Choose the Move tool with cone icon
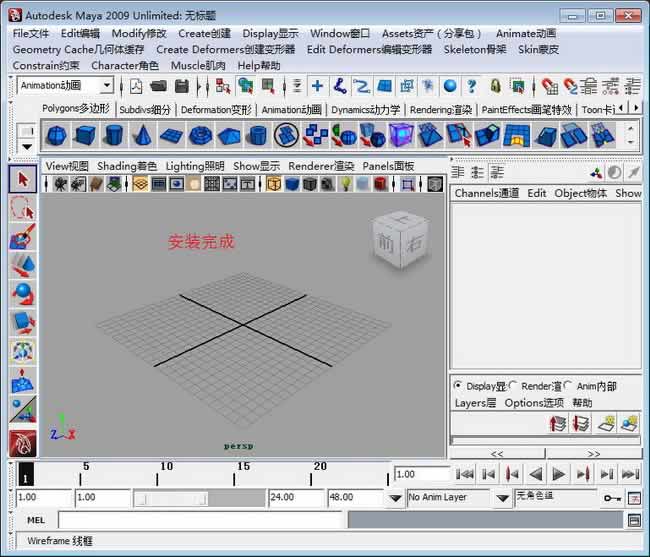The width and height of the screenshot is (650, 557). pyautogui.click(x=23, y=265)
